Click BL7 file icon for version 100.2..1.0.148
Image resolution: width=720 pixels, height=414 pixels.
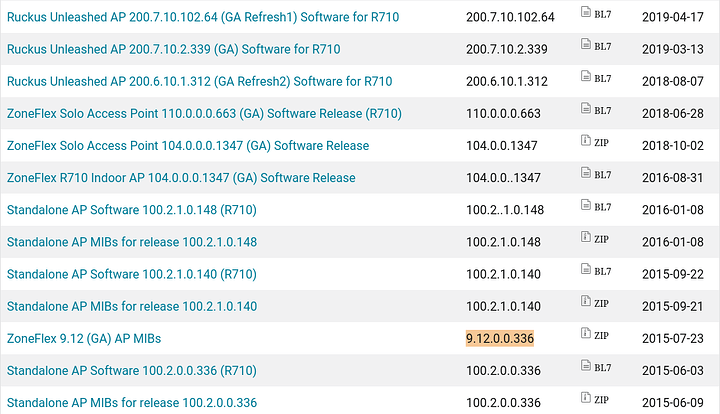tap(585, 205)
